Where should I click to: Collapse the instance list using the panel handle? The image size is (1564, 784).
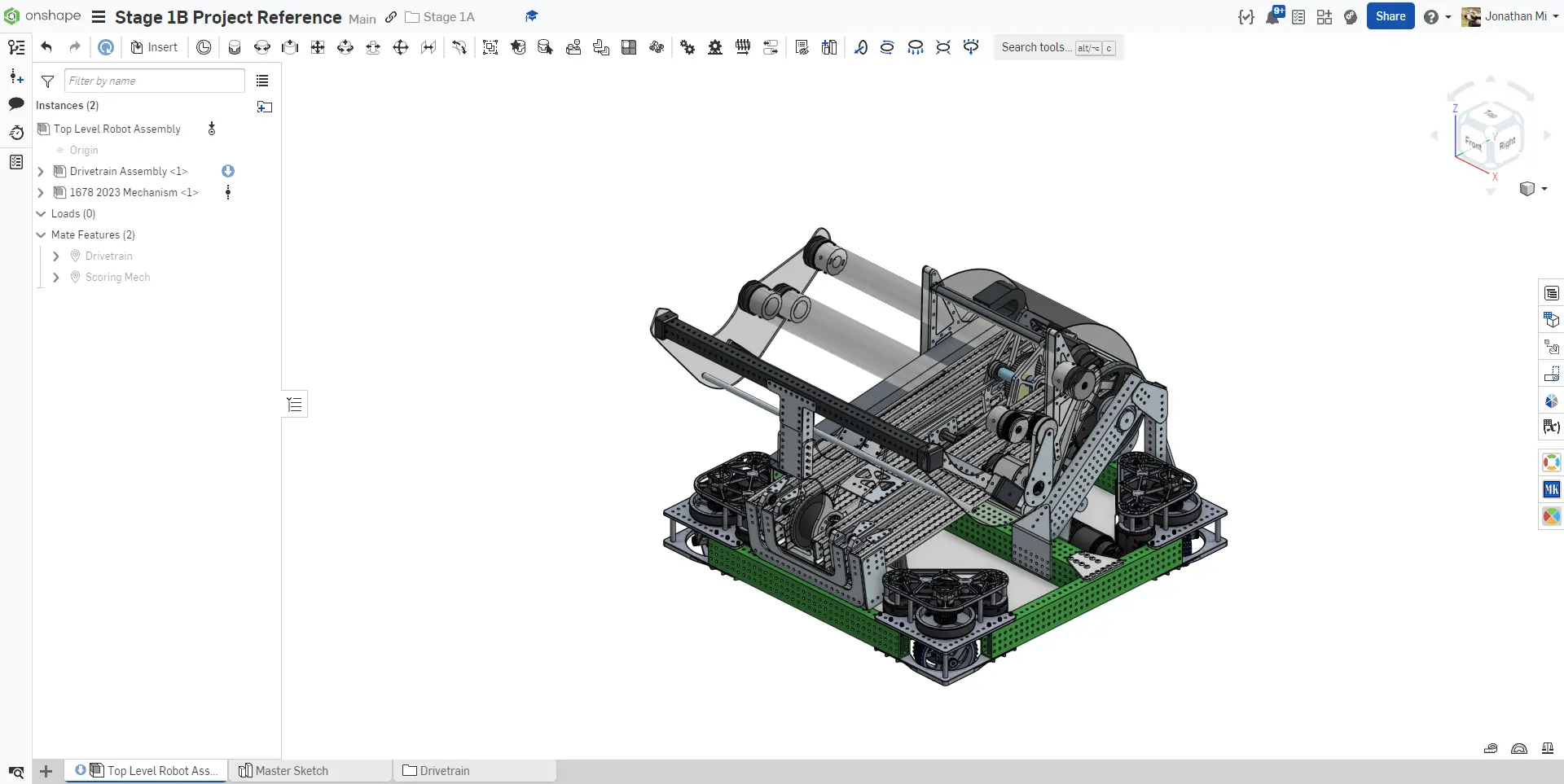(295, 405)
